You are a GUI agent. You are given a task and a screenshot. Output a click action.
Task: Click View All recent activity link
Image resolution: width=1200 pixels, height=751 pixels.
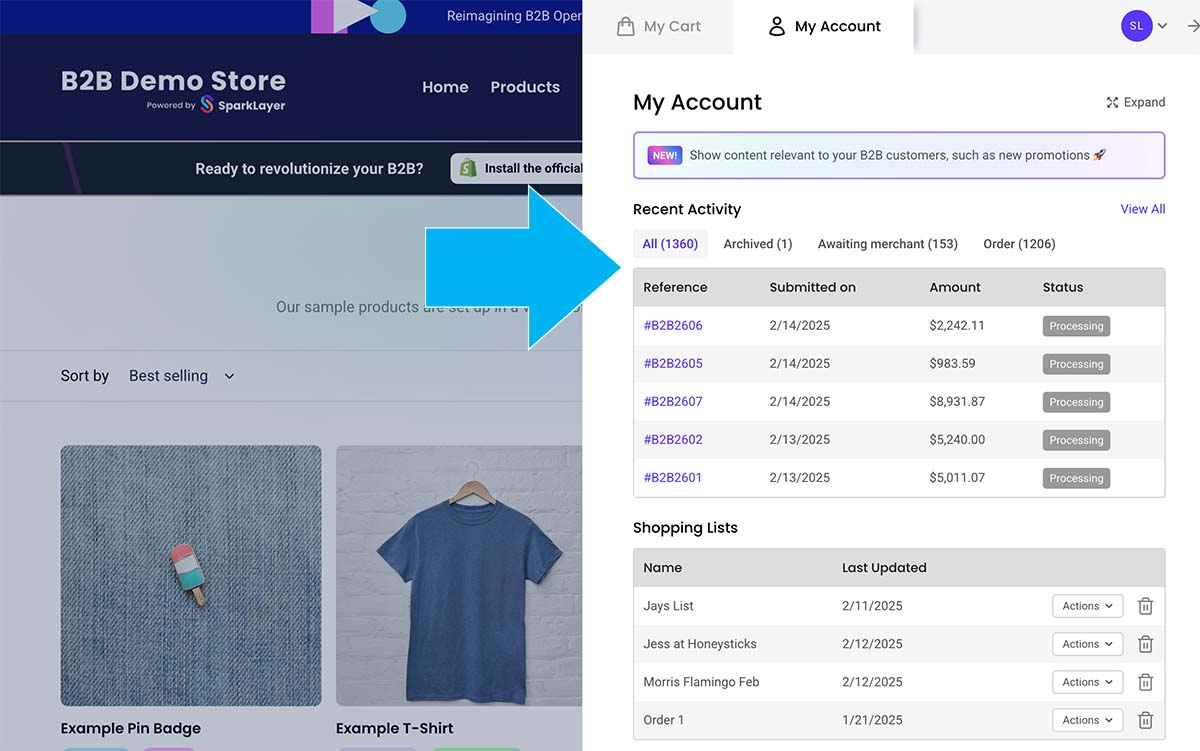1142,209
